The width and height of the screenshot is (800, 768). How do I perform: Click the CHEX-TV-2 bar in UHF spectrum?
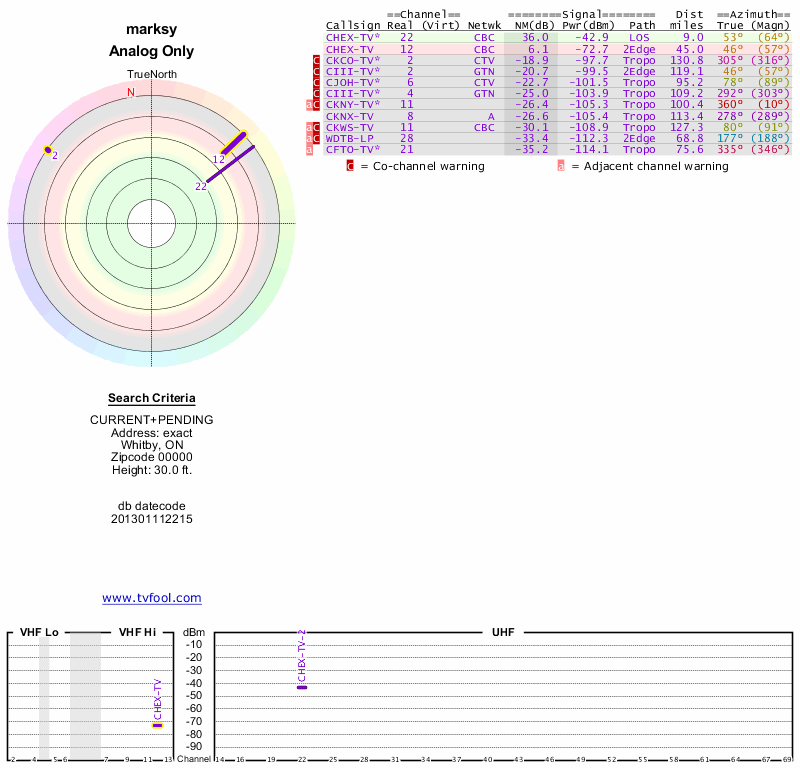click(x=302, y=687)
